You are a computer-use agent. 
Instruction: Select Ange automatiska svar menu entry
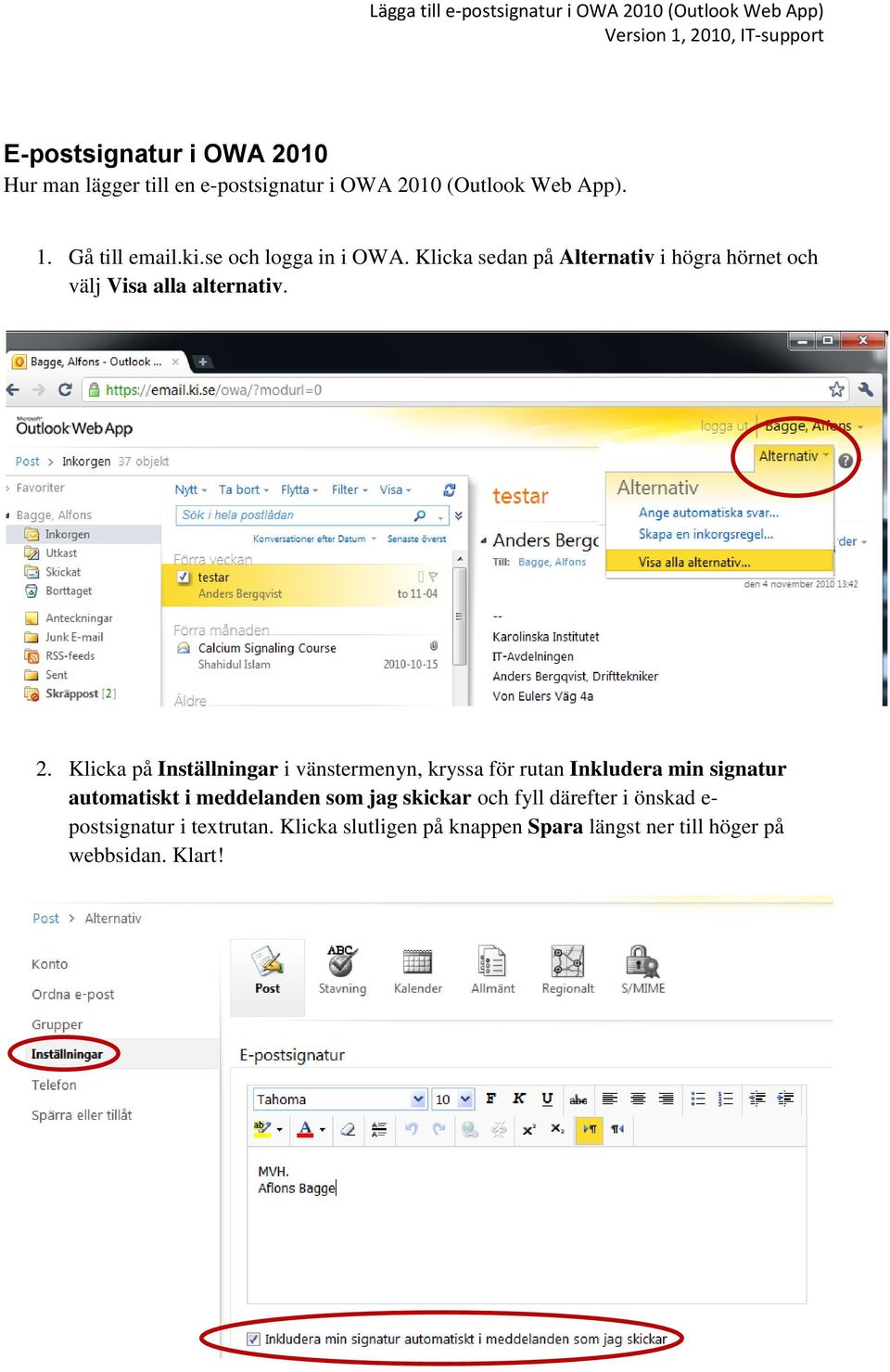point(708,512)
